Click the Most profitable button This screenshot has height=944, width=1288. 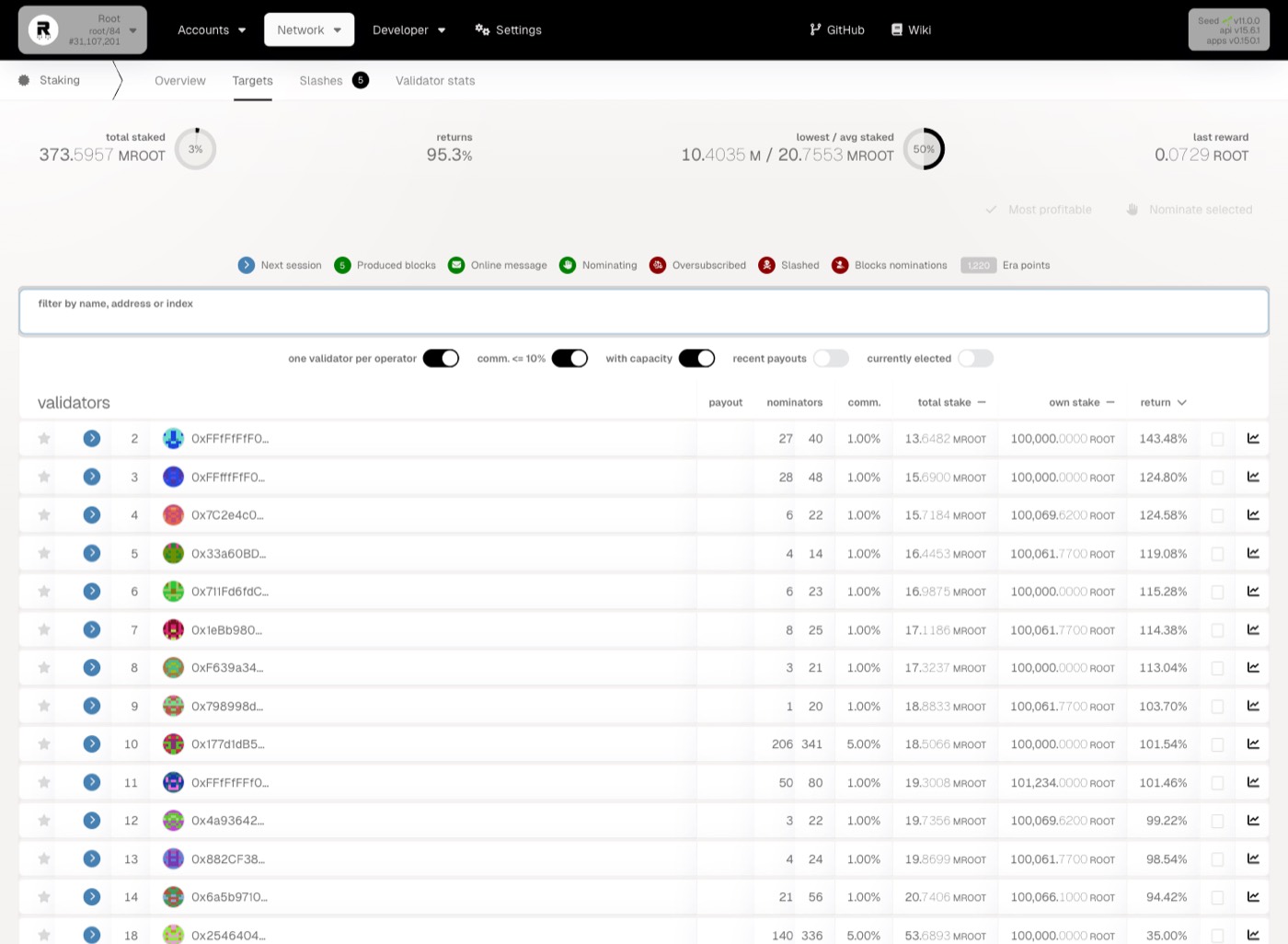coord(1038,210)
